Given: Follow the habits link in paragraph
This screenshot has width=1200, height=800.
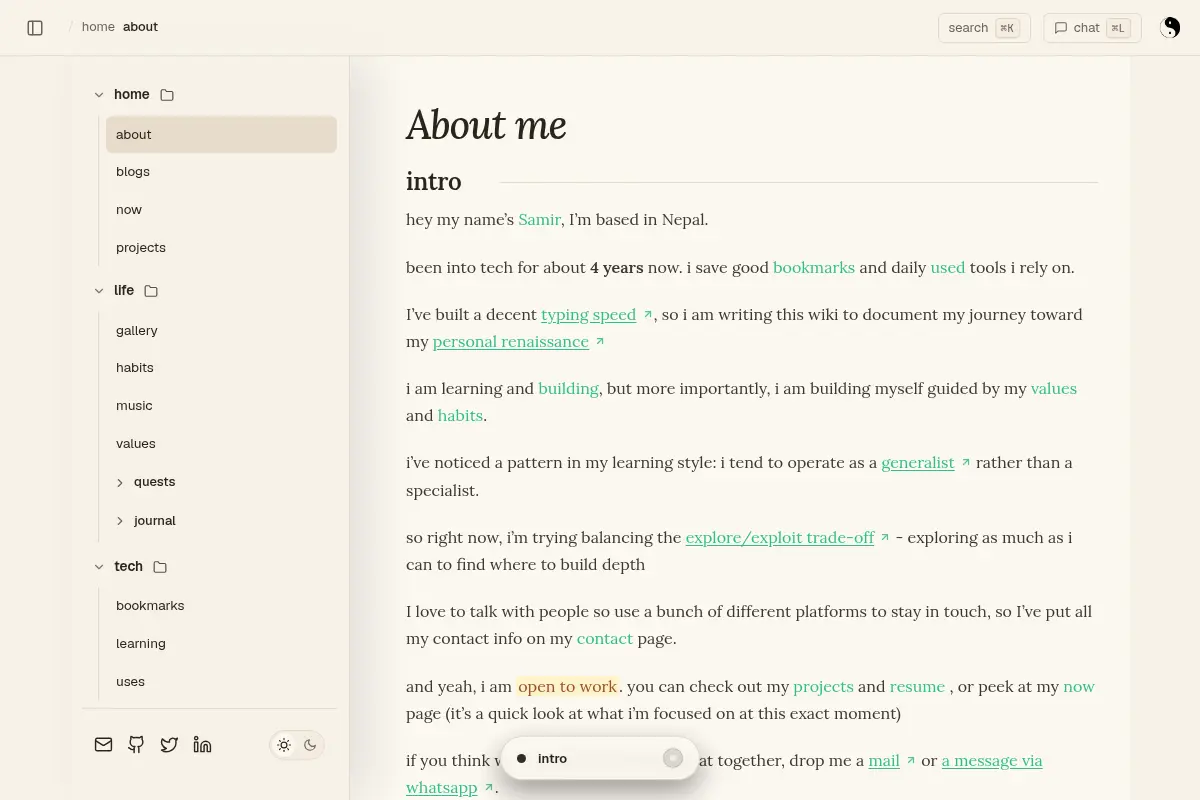Looking at the screenshot, I should click(460, 415).
